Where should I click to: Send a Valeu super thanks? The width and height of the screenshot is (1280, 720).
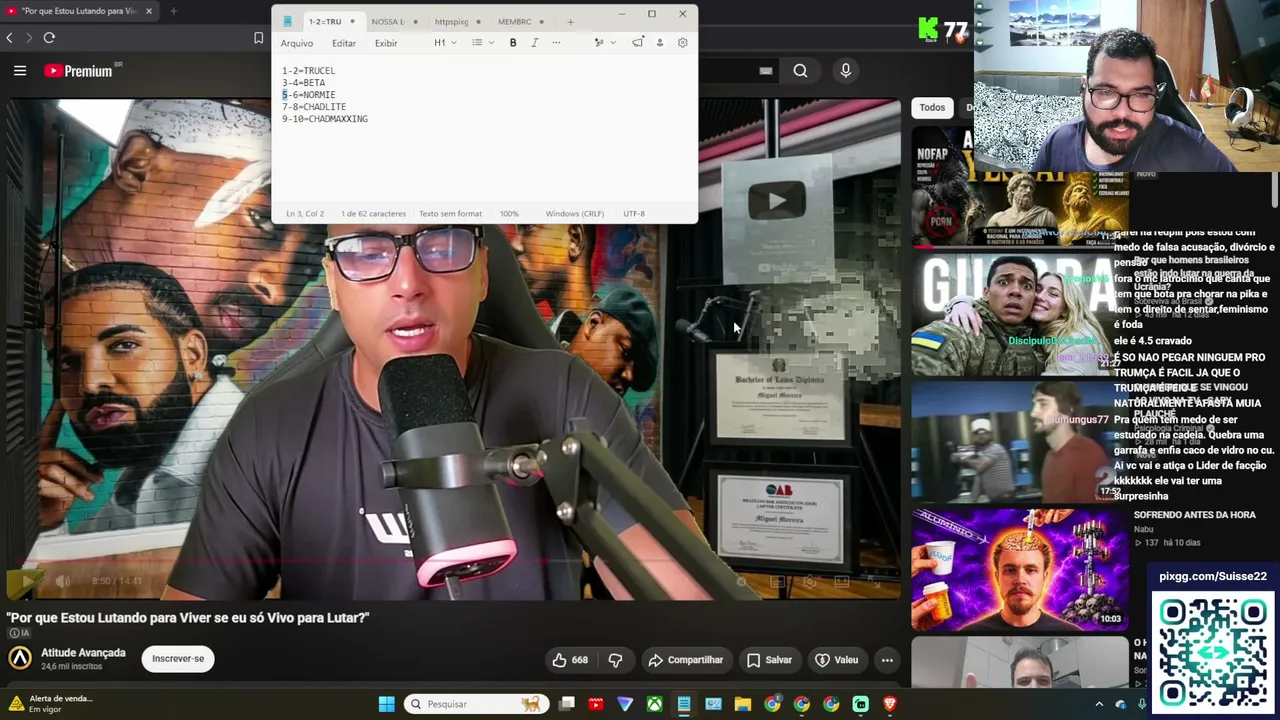pos(837,660)
